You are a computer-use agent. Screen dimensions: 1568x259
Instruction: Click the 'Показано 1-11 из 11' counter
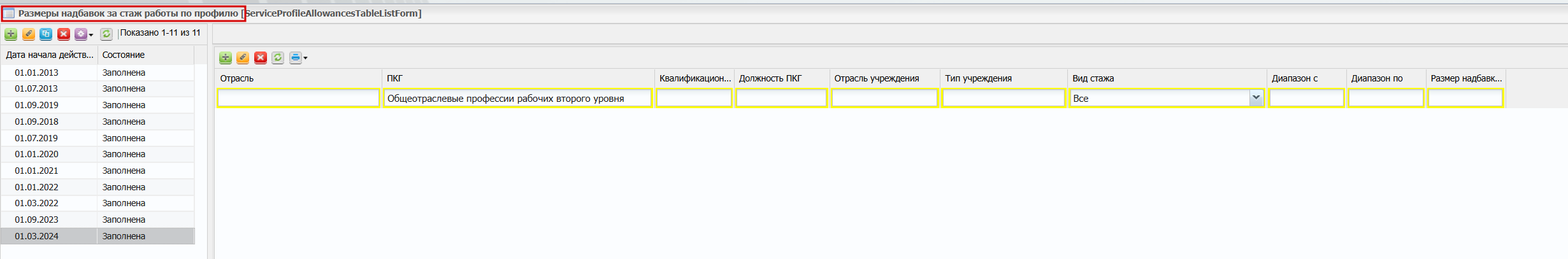pos(161,33)
